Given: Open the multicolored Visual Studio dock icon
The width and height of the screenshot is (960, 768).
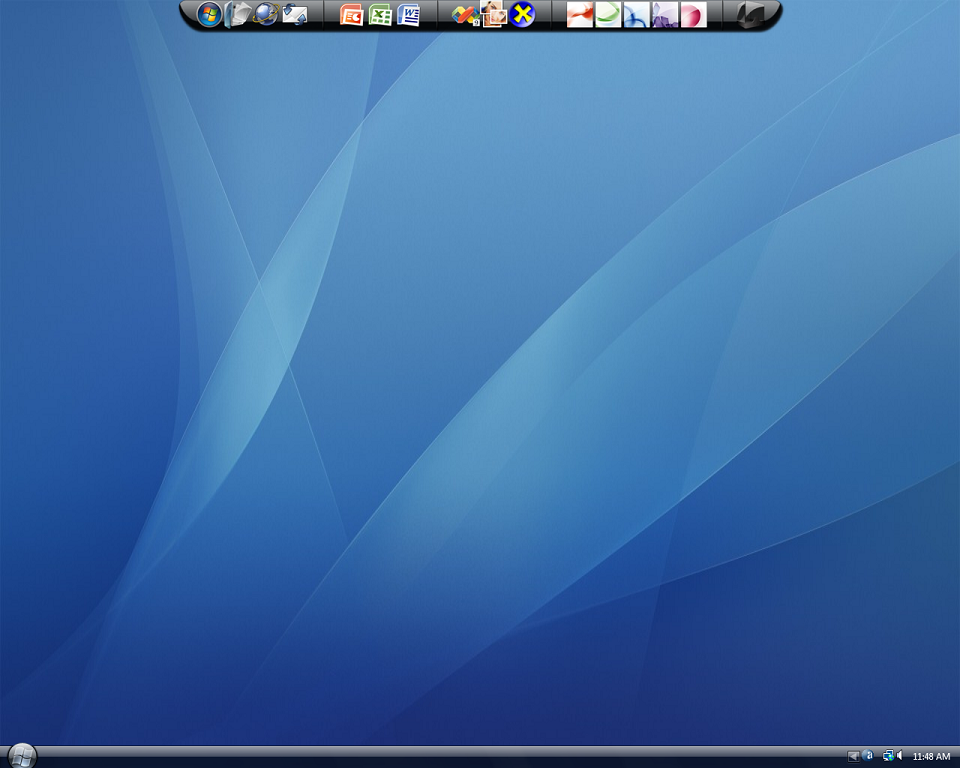Looking at the screenshot, I should click(465, 15).
